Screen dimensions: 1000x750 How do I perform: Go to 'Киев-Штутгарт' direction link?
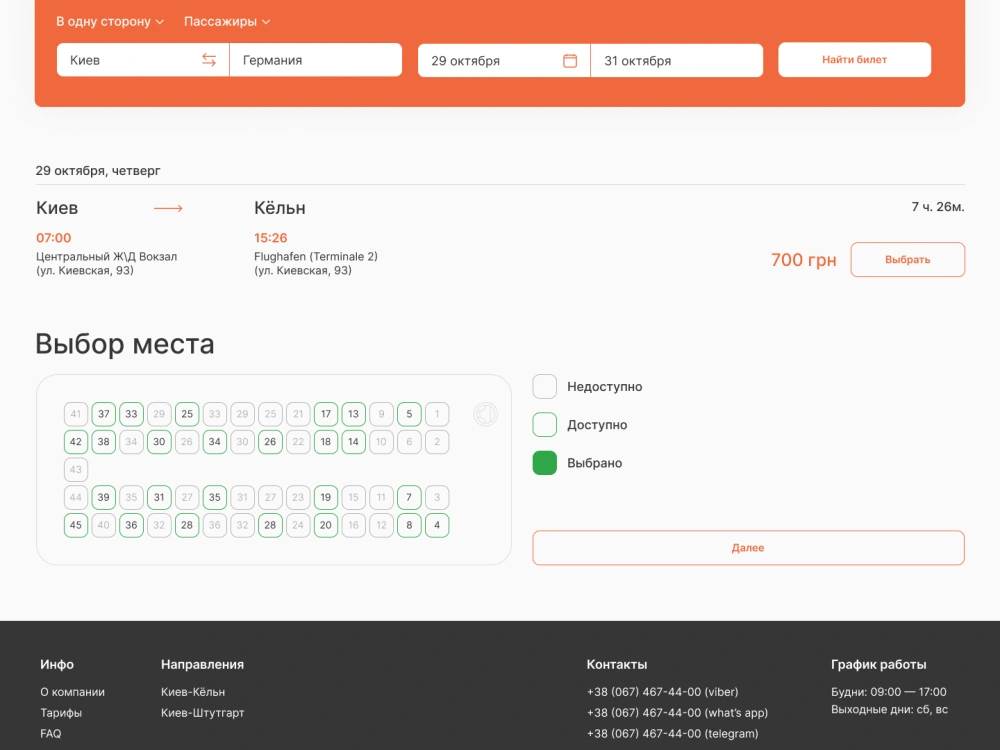(203, 713)
